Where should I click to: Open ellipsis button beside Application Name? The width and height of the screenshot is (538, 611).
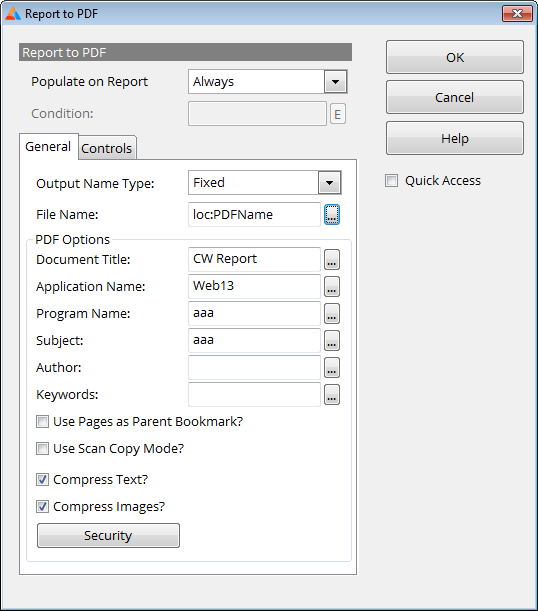332,286
